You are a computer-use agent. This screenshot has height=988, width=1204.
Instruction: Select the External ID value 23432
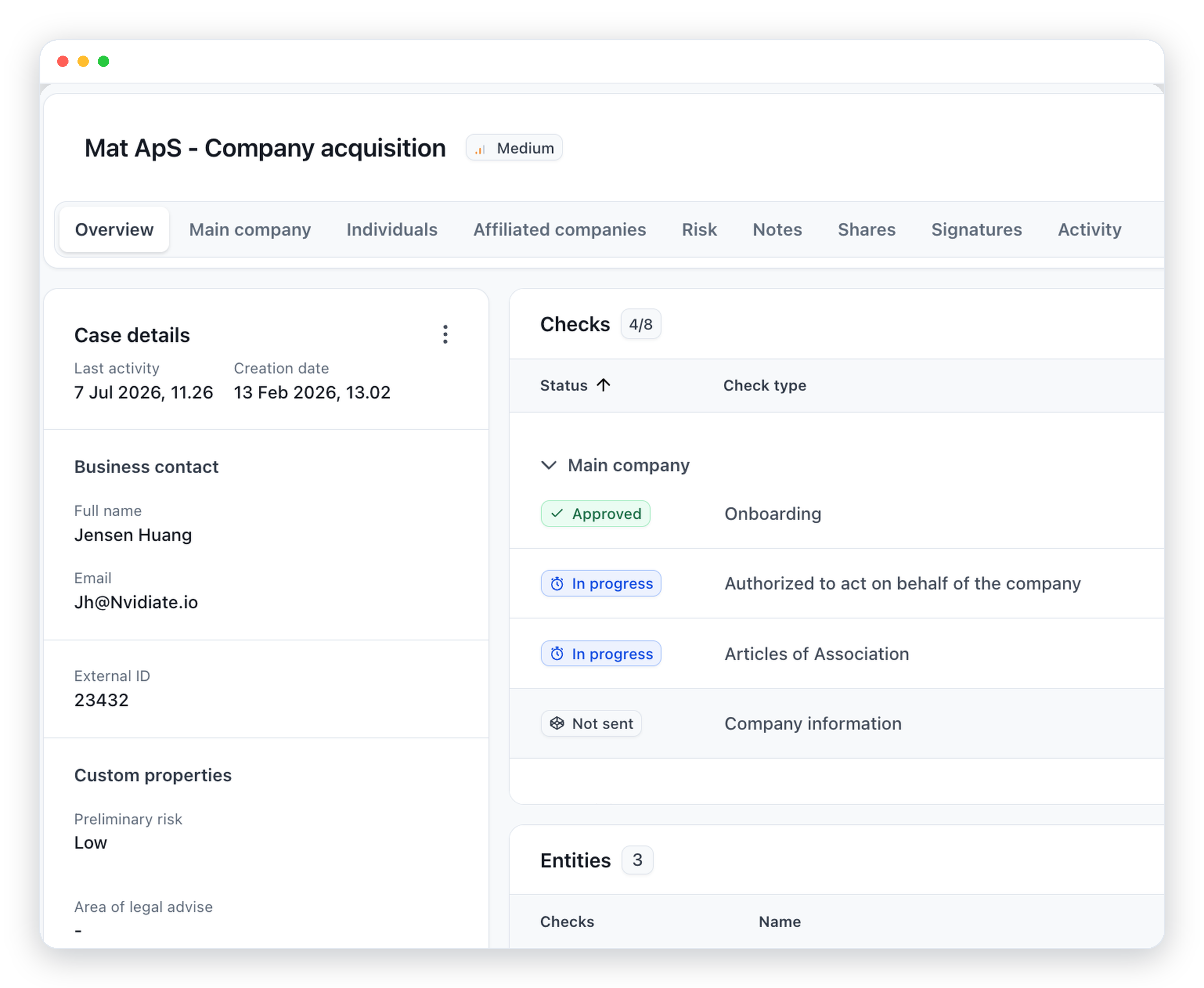101,700
